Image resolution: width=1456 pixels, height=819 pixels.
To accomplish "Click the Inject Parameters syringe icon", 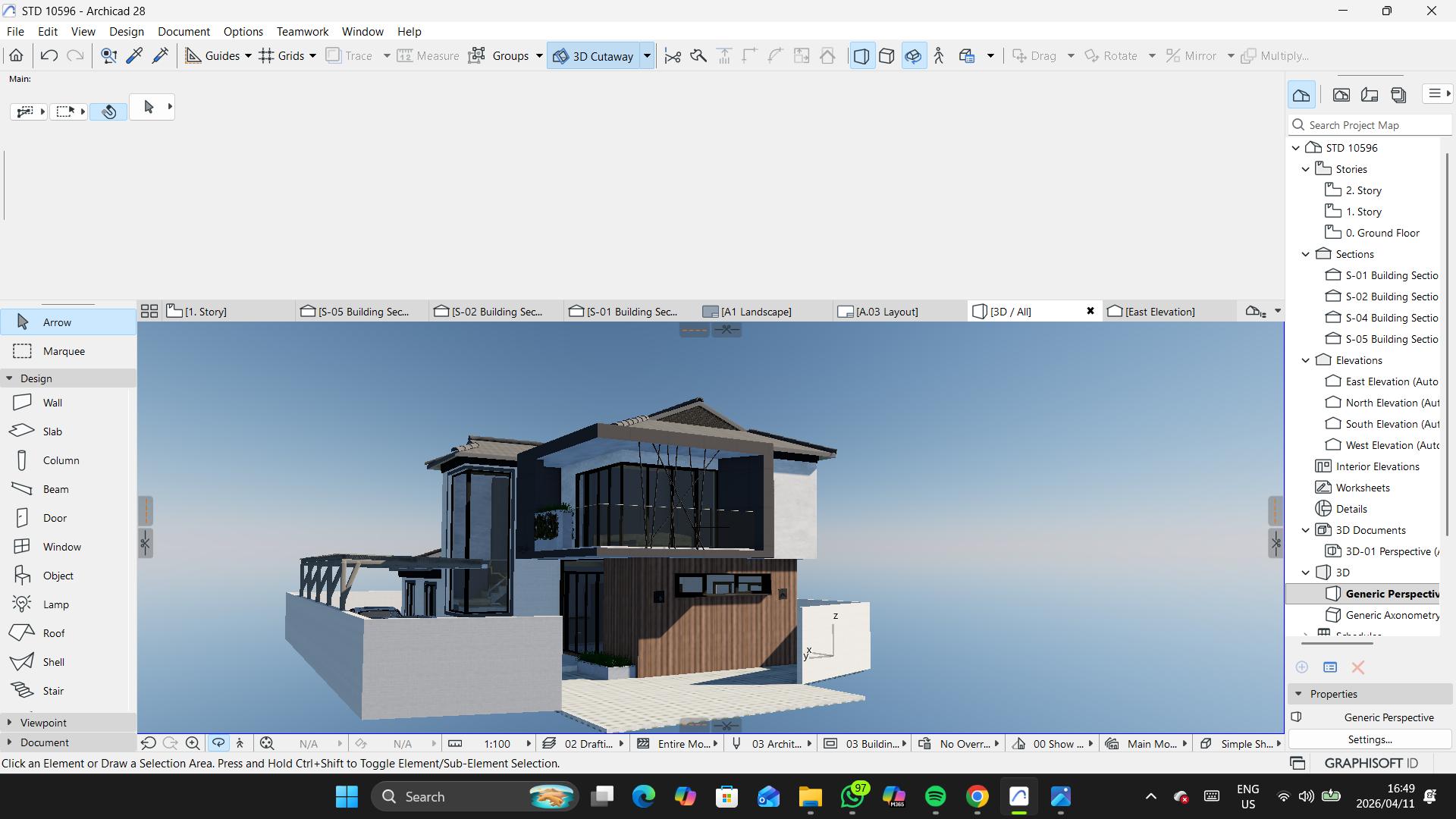I will [x=160, y=55].
